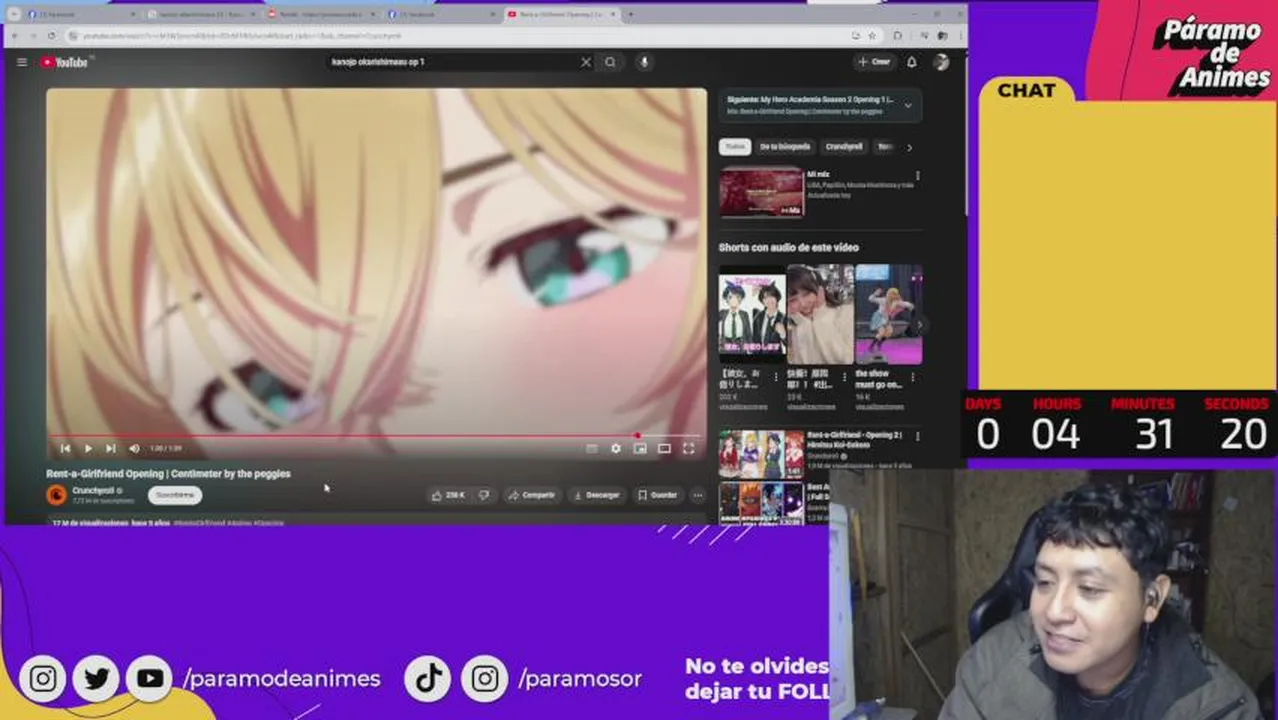Open options for the first Short
Screen dimensions: 1278x720
(x=776, y=377)
